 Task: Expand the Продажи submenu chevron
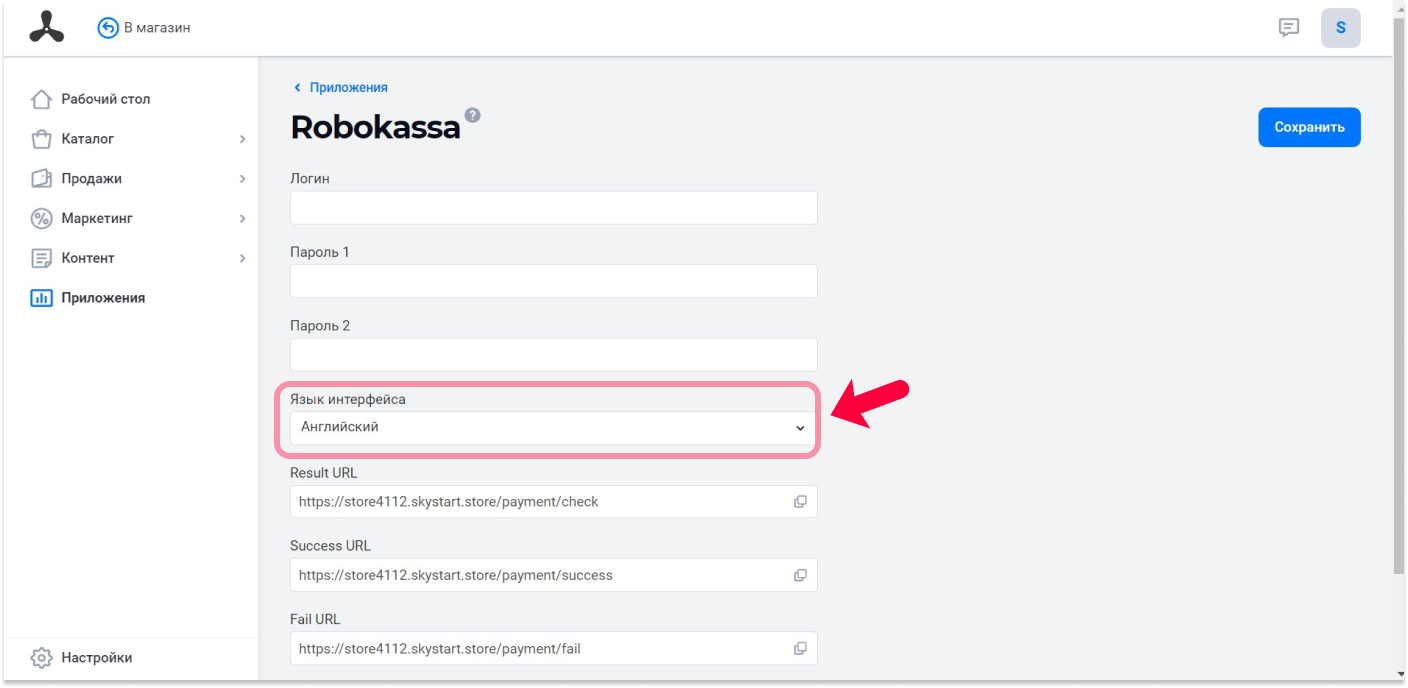tap(242, 179)
